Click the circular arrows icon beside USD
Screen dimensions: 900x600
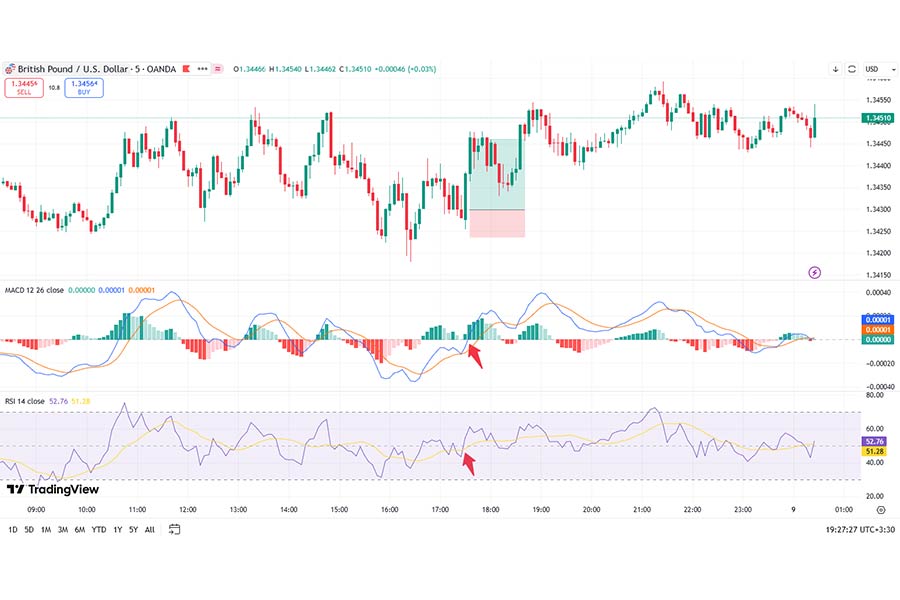click(x=852, y=69)
